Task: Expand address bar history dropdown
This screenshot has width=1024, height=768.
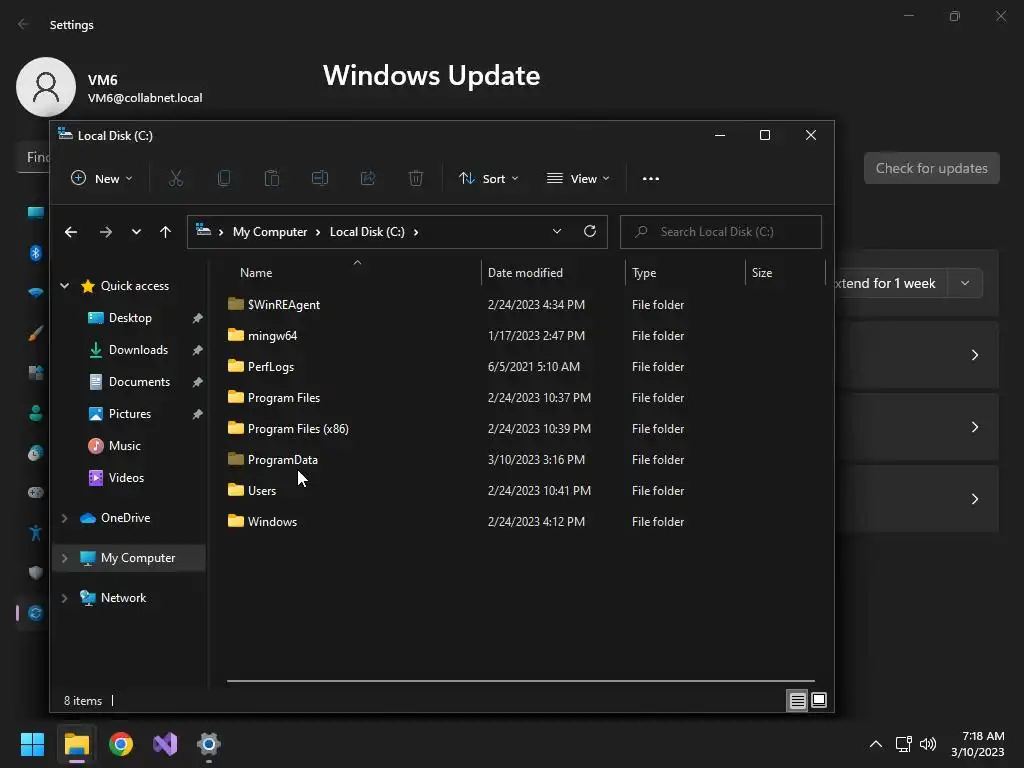Action: pyautogui.click(x=556, y=231)
